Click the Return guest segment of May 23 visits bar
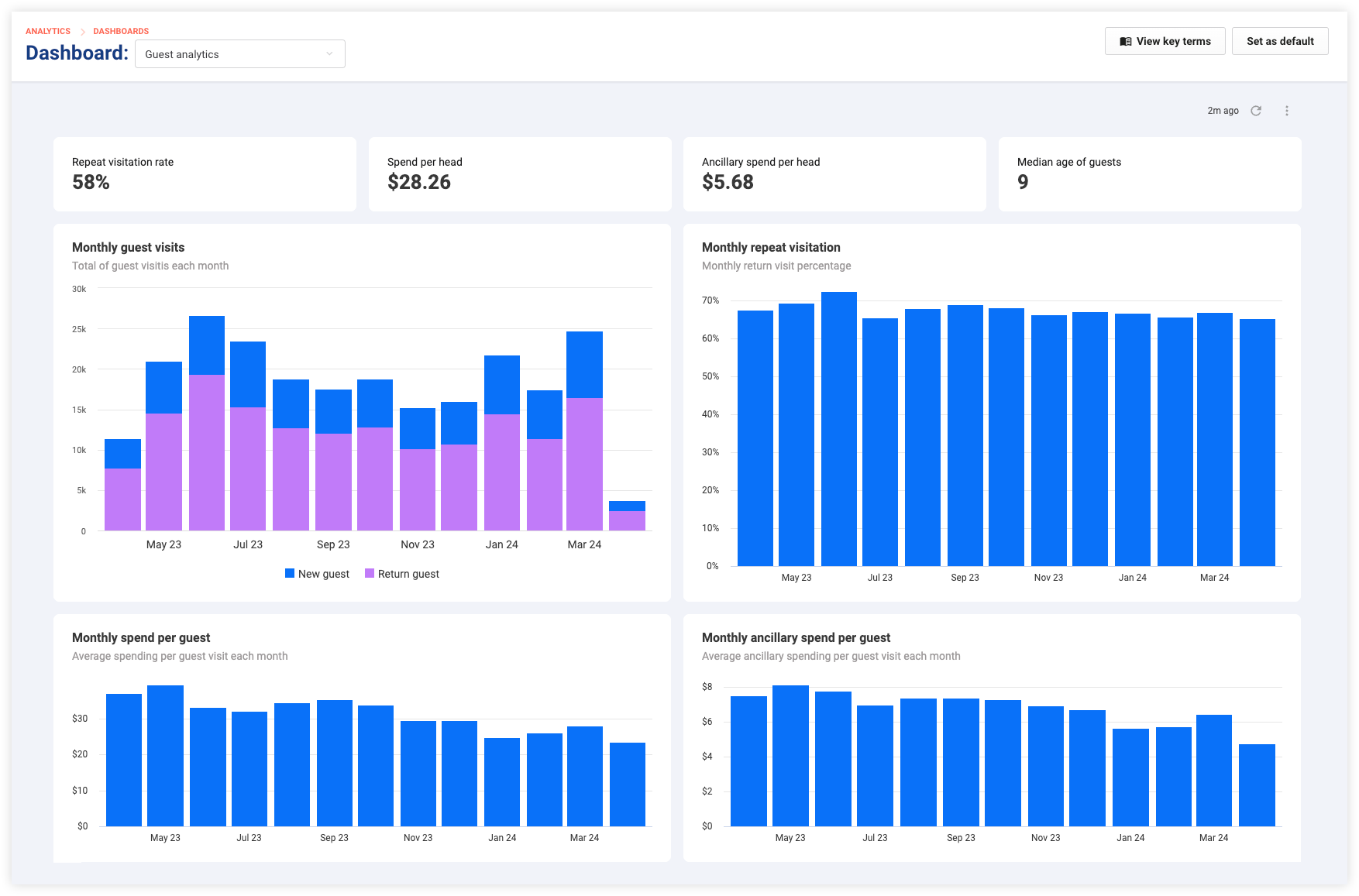 pos(164,472)
